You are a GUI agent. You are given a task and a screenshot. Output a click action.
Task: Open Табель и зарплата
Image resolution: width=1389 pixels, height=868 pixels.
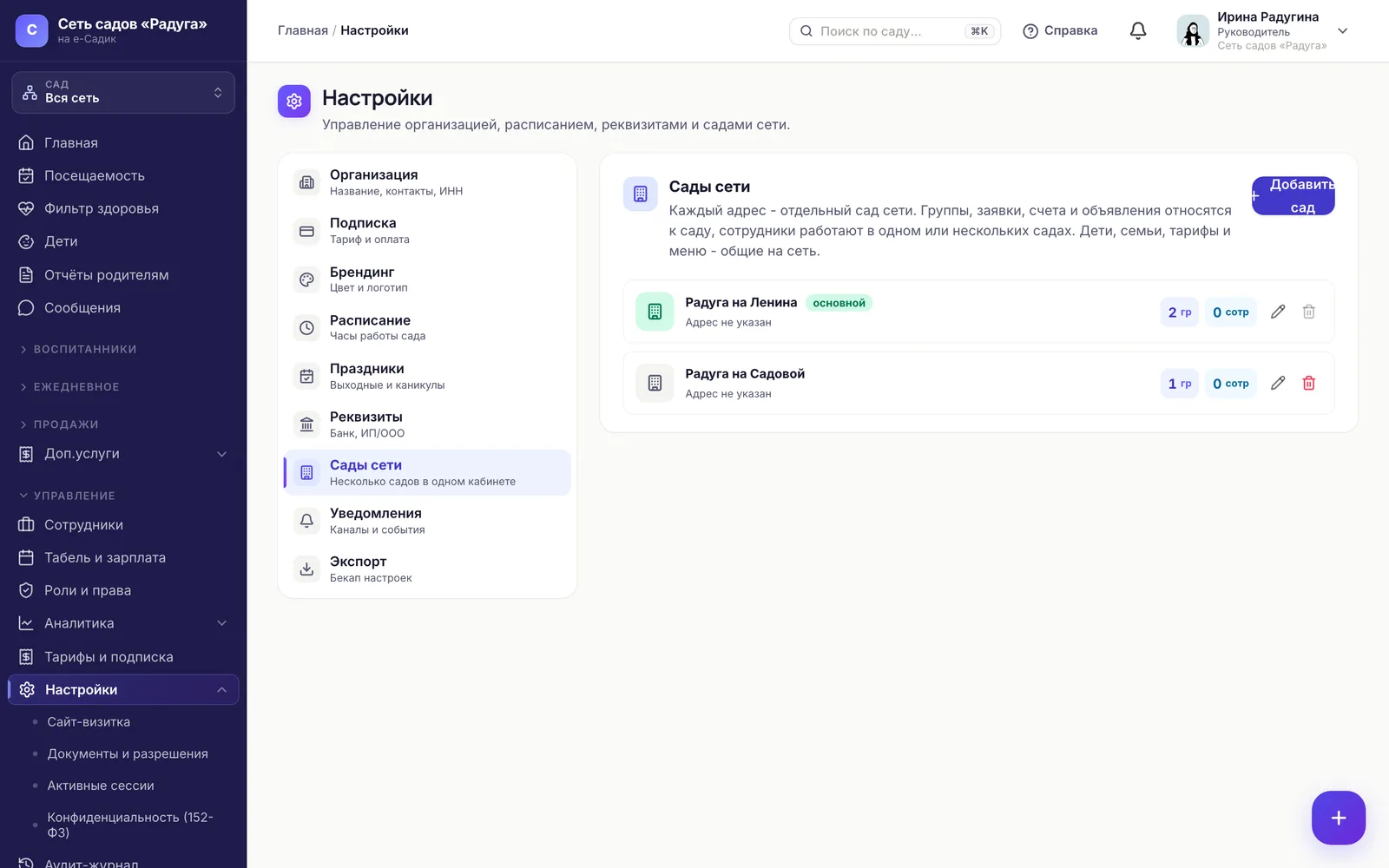point(123,557)
